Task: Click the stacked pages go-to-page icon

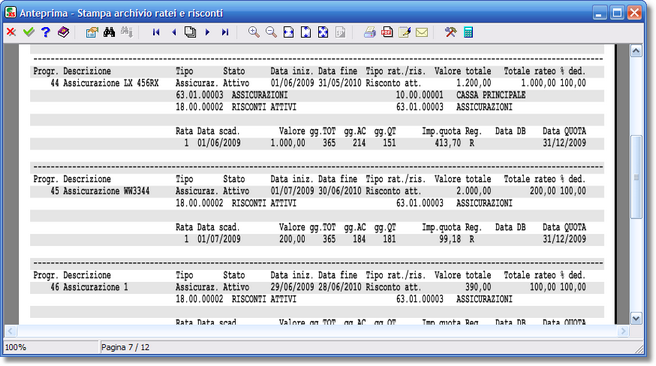Action: 190,32
